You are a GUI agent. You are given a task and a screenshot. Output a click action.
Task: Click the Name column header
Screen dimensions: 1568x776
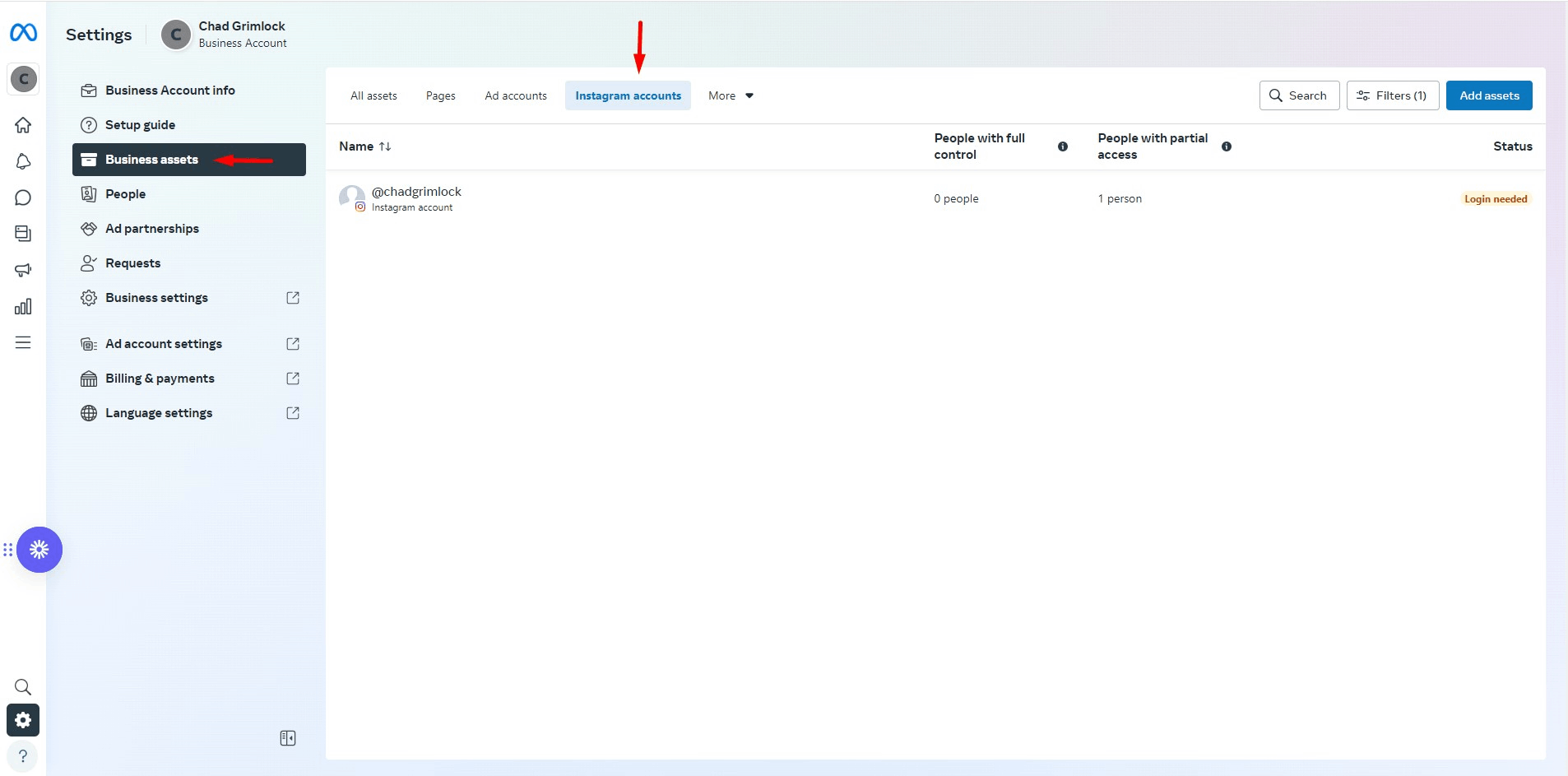356,146
